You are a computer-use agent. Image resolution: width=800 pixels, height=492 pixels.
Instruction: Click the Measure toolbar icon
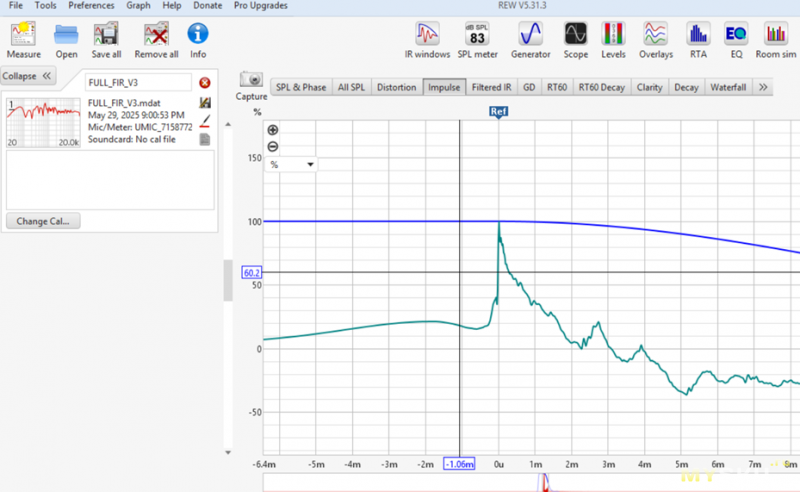[24, 39]
